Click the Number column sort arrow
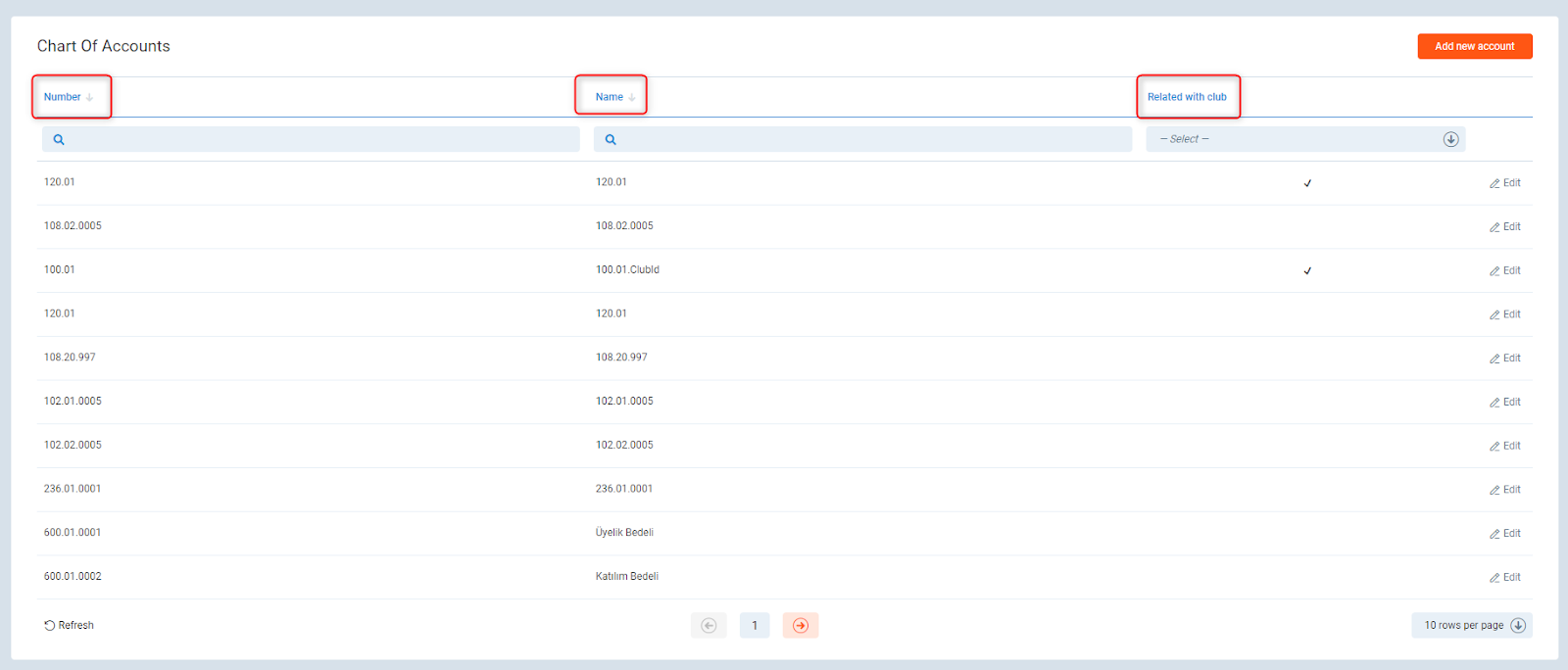Image resolution: width=1568 pixels, height=670 pixels. click(x=89, y=98)
